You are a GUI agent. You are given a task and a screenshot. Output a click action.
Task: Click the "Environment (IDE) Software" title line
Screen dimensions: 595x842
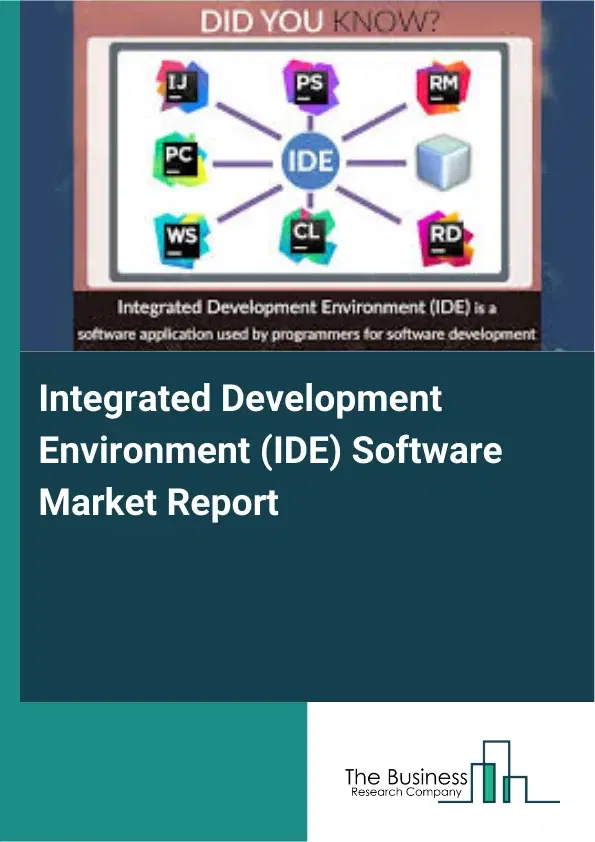coord(271,450)
